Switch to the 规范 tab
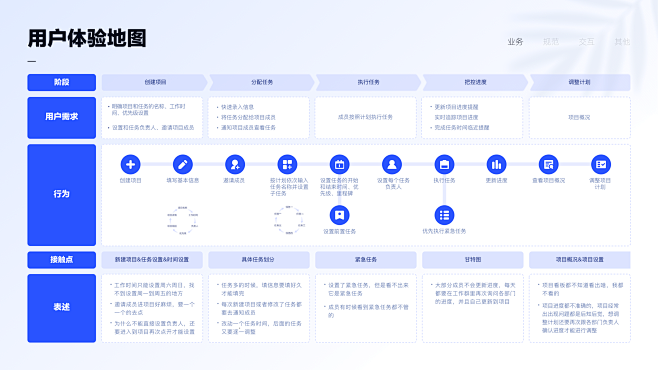The height and width of the screenshot is (370, 658). [551, 42]
